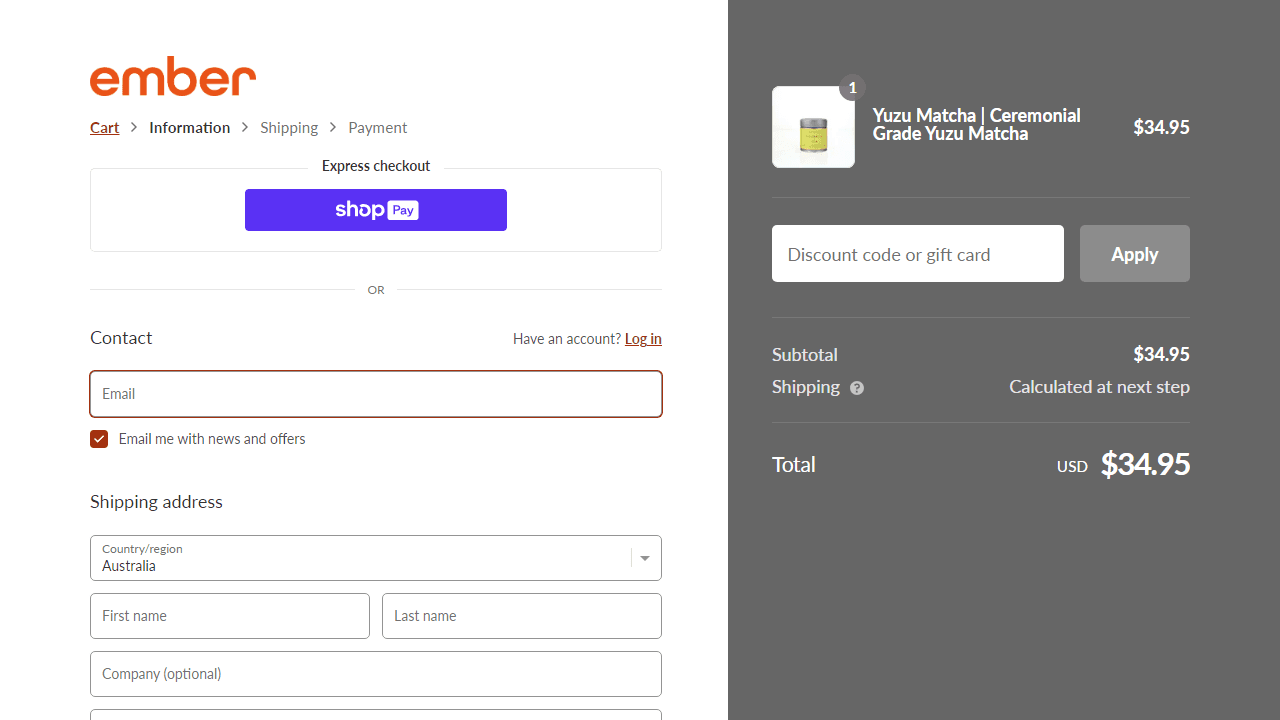Click the Subtotal label

tap(805, 355)
